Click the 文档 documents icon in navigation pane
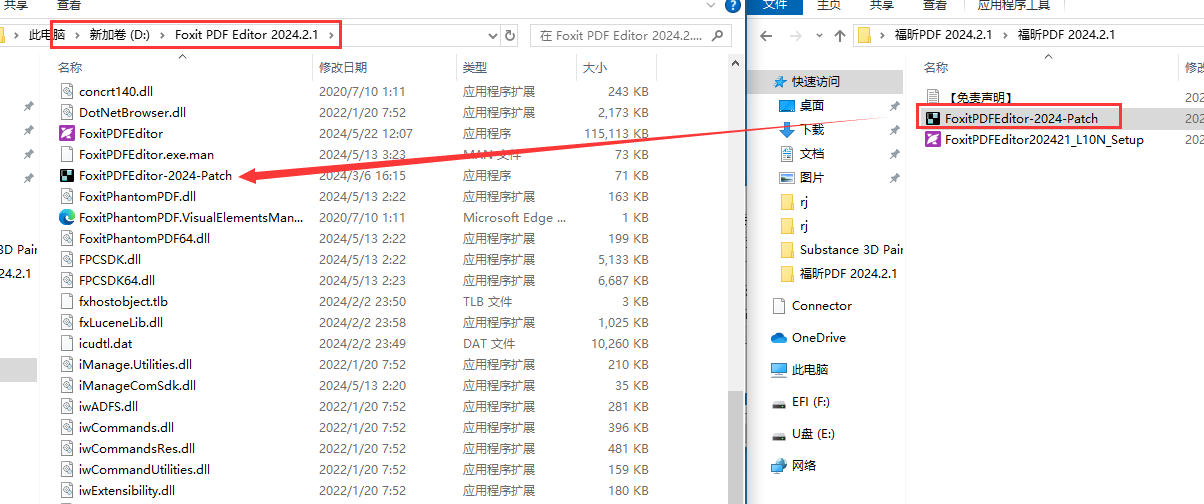 (786, 153)
